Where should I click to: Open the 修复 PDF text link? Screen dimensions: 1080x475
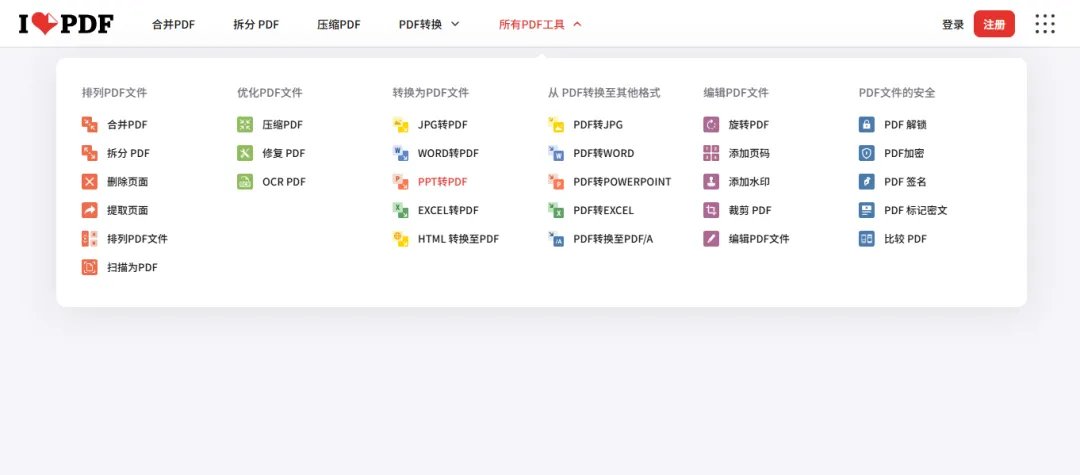pyautogui.click(x=284, y=153)
